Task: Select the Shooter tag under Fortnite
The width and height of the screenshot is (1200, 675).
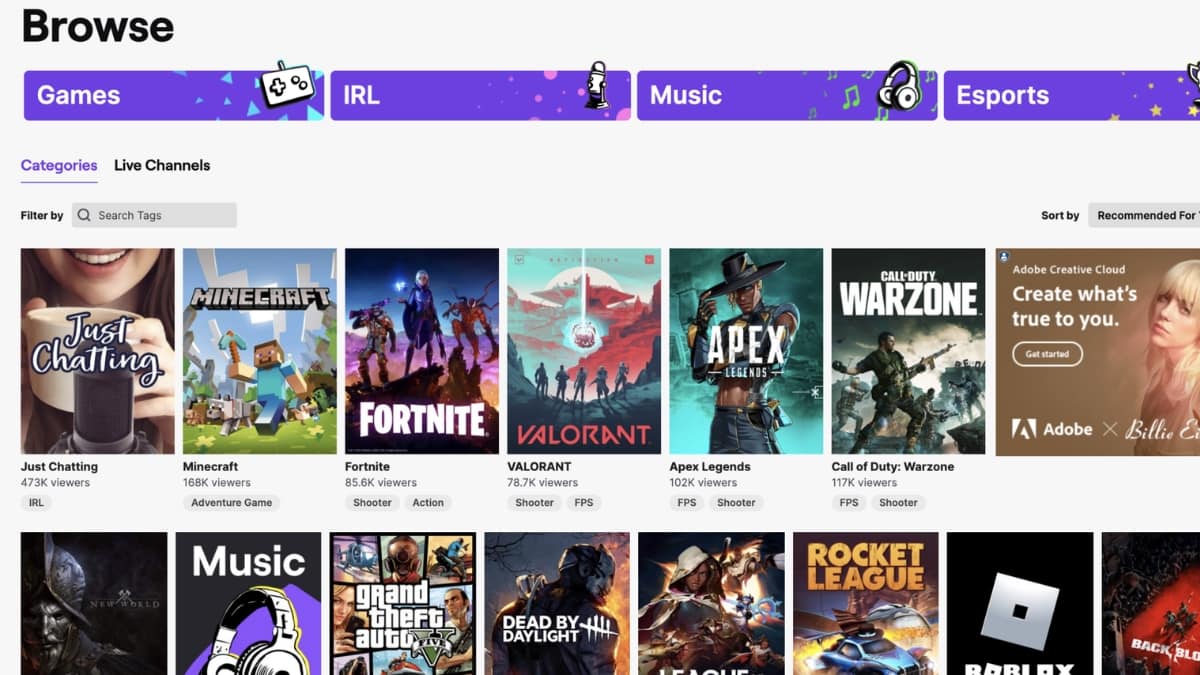Action: tap(372, 503)
